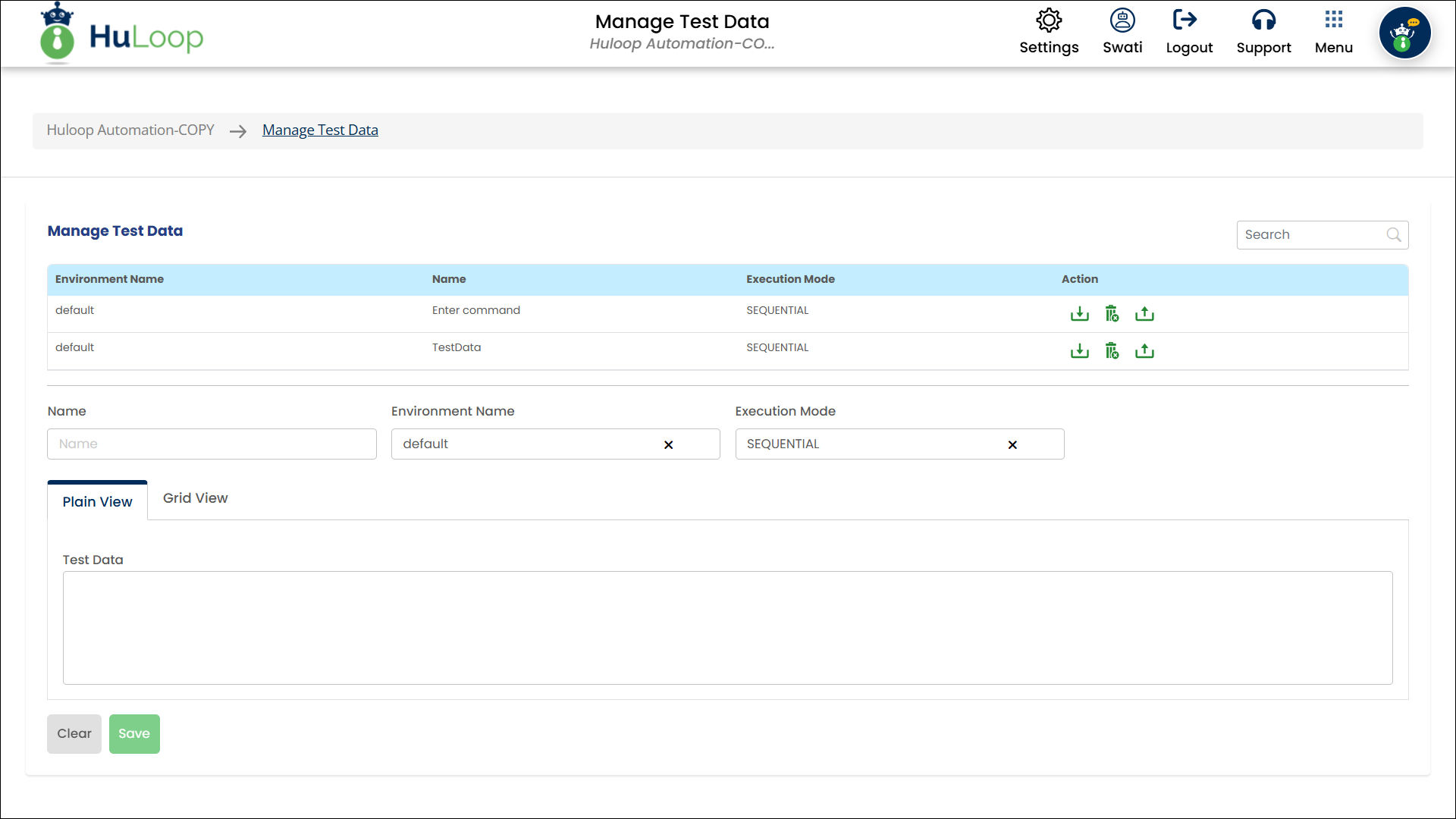Click the Huloop Automation-CO... header subtitle
The image size is (1456, 819).
click(x=682, y=43)
